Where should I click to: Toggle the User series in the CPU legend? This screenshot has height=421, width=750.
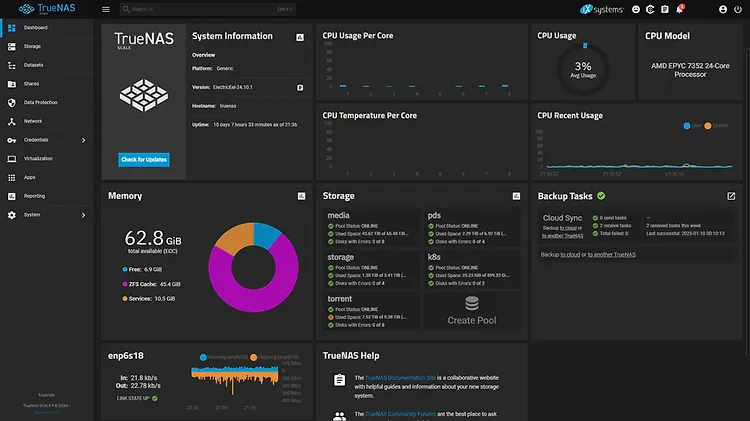click(691, 126)
